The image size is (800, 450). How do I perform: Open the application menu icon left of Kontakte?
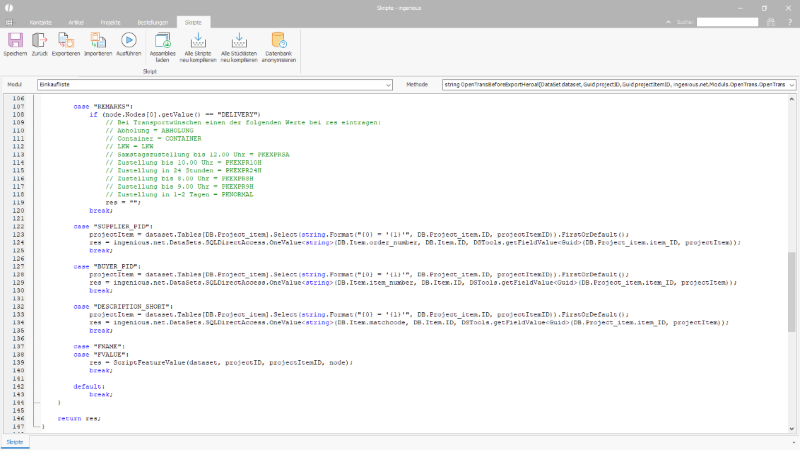tap(9, 22)
